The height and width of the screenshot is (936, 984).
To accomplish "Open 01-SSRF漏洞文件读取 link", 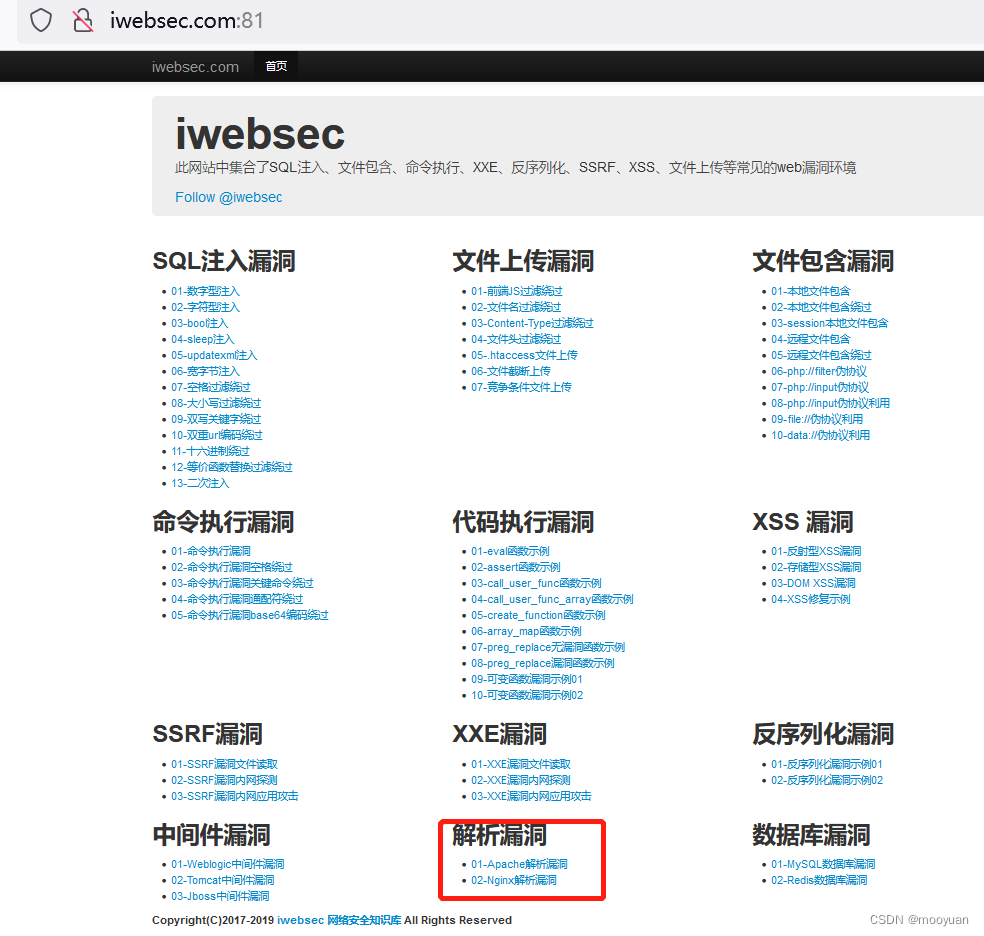I will 224,764.
